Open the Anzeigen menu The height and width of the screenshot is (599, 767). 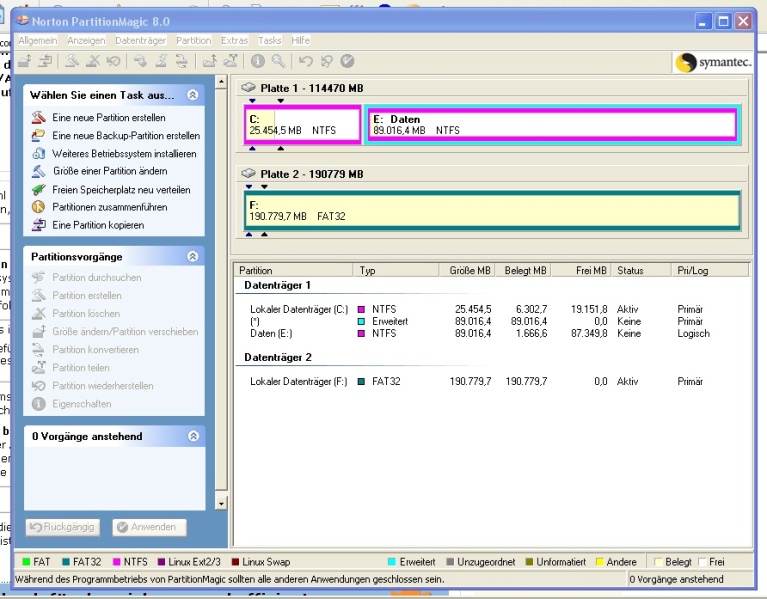click(86, 41)
